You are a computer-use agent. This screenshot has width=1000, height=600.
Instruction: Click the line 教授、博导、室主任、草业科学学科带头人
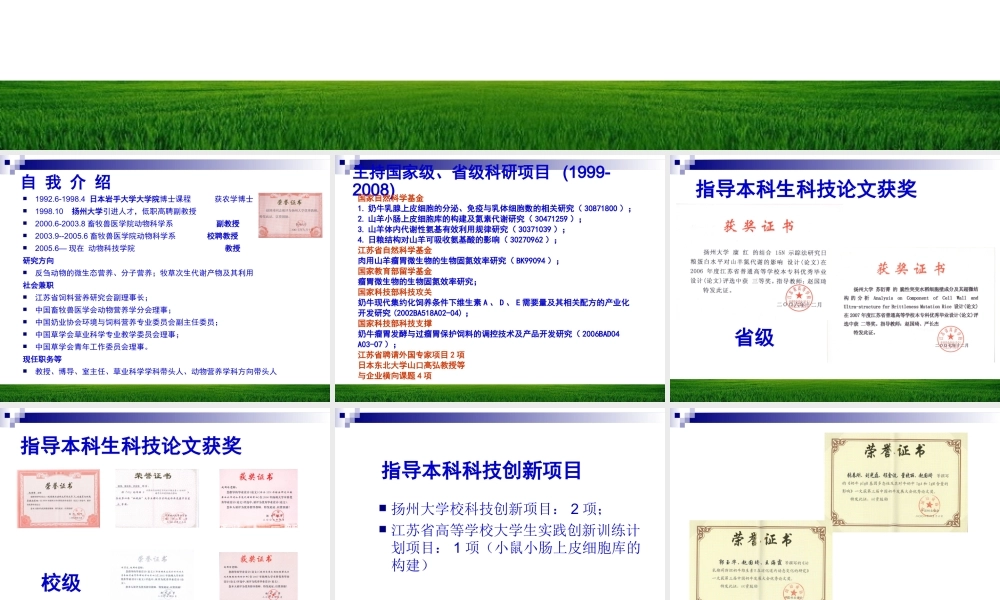[156, 372]
